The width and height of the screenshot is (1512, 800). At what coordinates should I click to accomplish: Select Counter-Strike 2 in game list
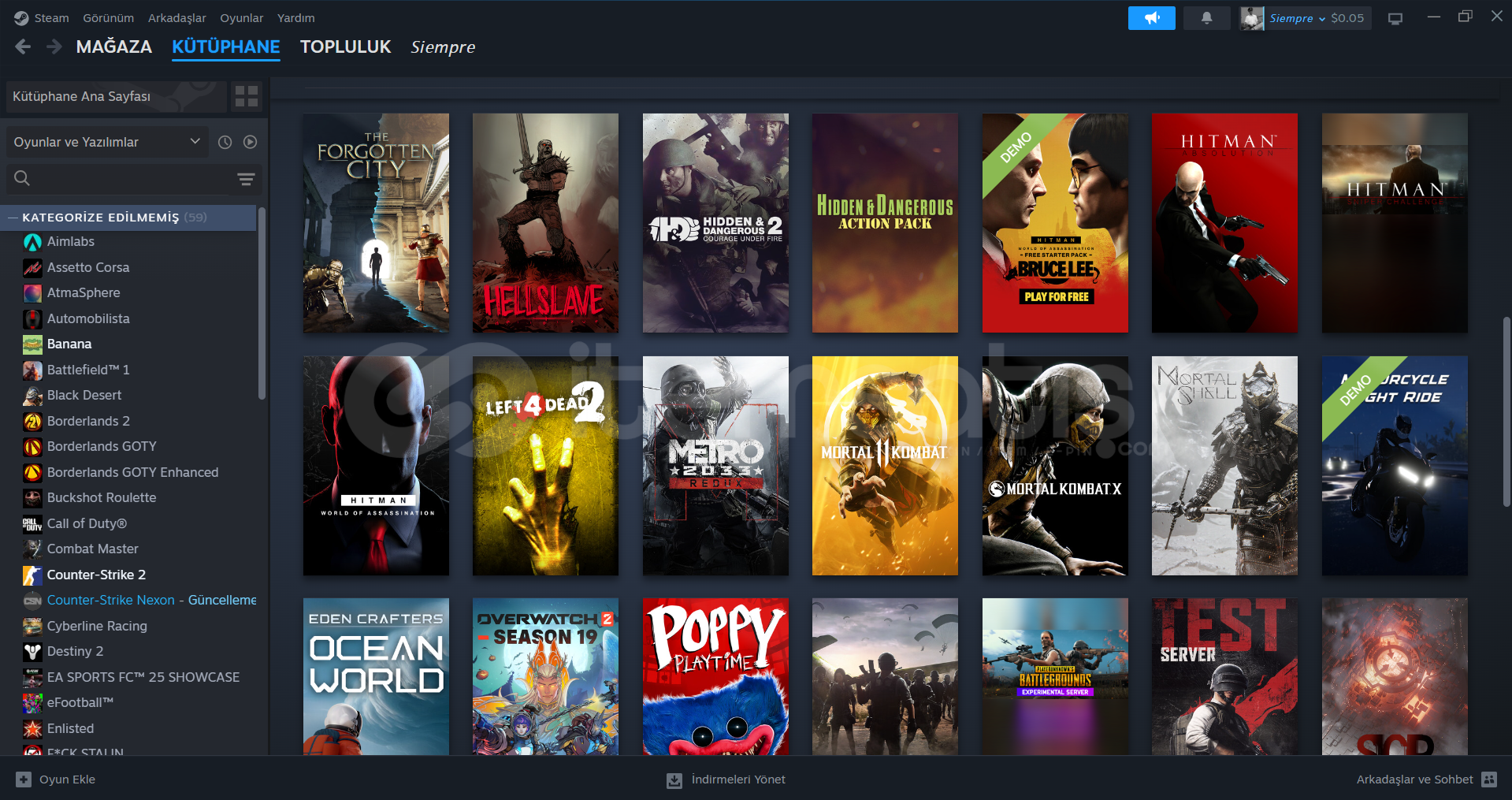(96, 575)
